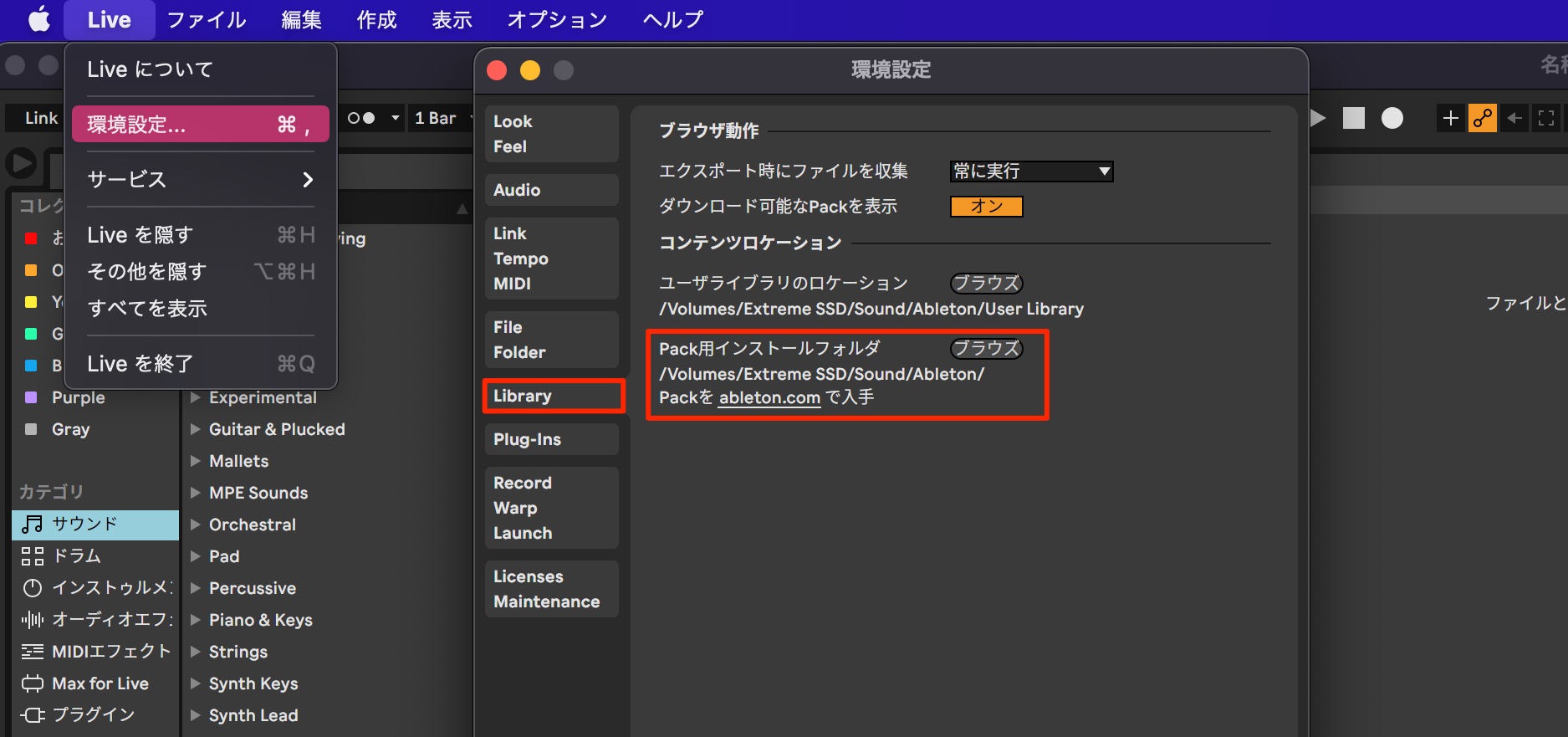Browse for Pack install folder

[986, 349]
